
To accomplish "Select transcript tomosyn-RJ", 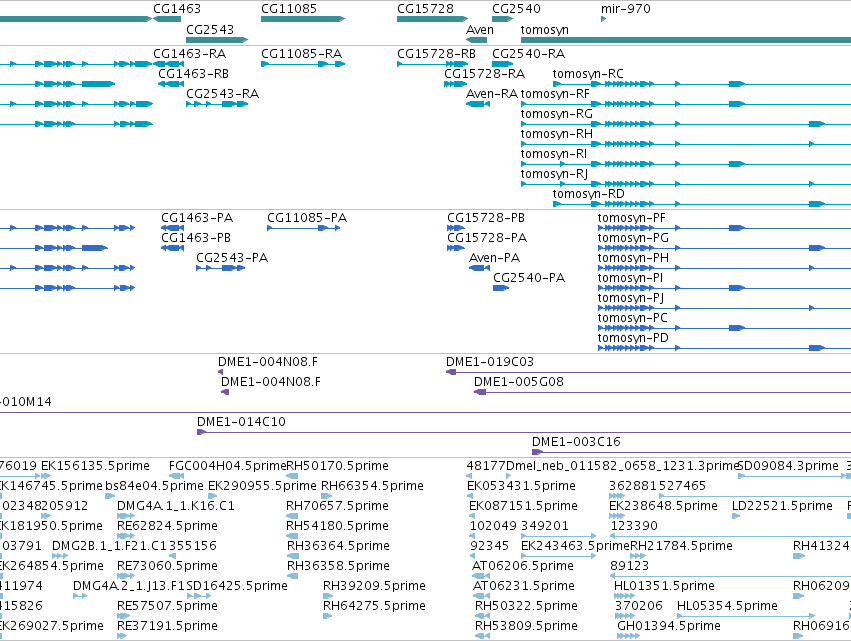I will (554, 175).
